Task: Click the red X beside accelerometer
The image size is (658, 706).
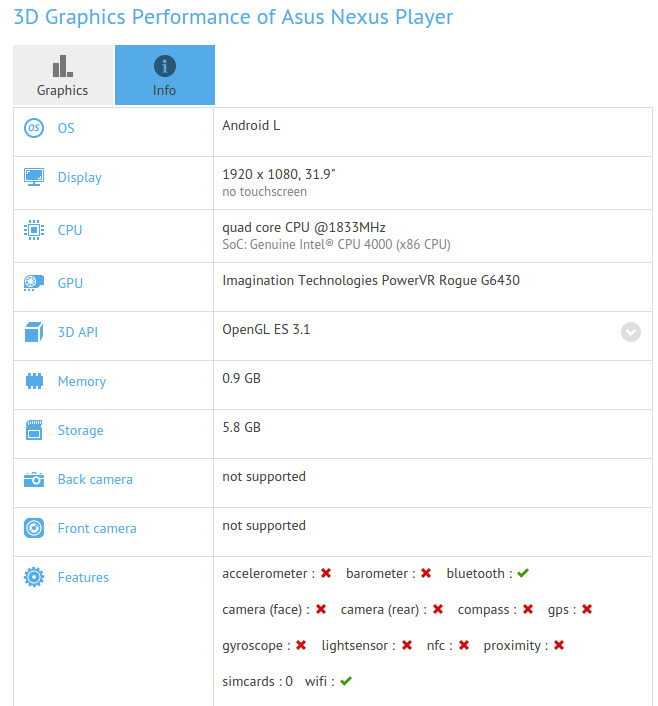Action: coord(326,573)
